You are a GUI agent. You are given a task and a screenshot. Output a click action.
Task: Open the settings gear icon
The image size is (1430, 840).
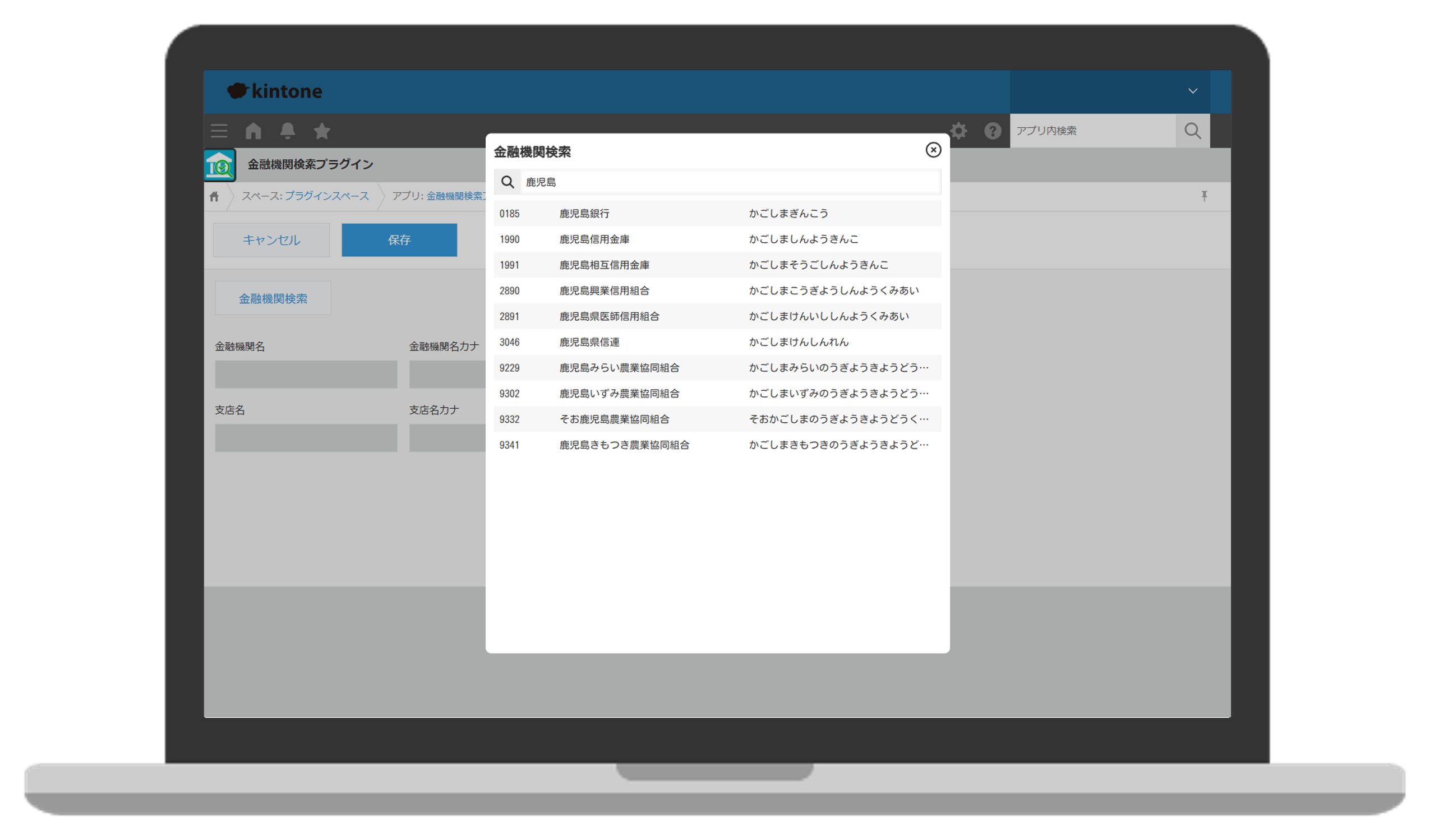coord(958,131)
